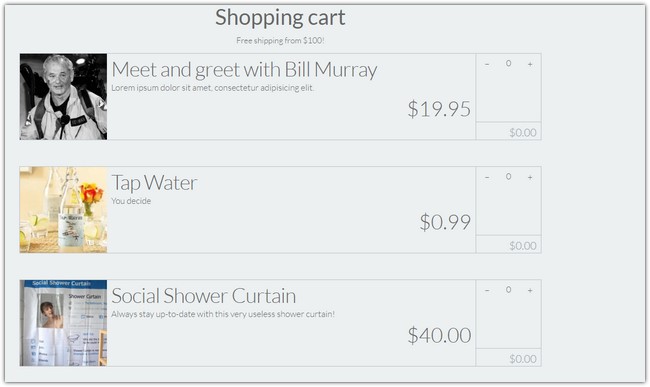Click plus button for Tap Water
This screenshot has width=650, height=387.
(x=530, y=177)
